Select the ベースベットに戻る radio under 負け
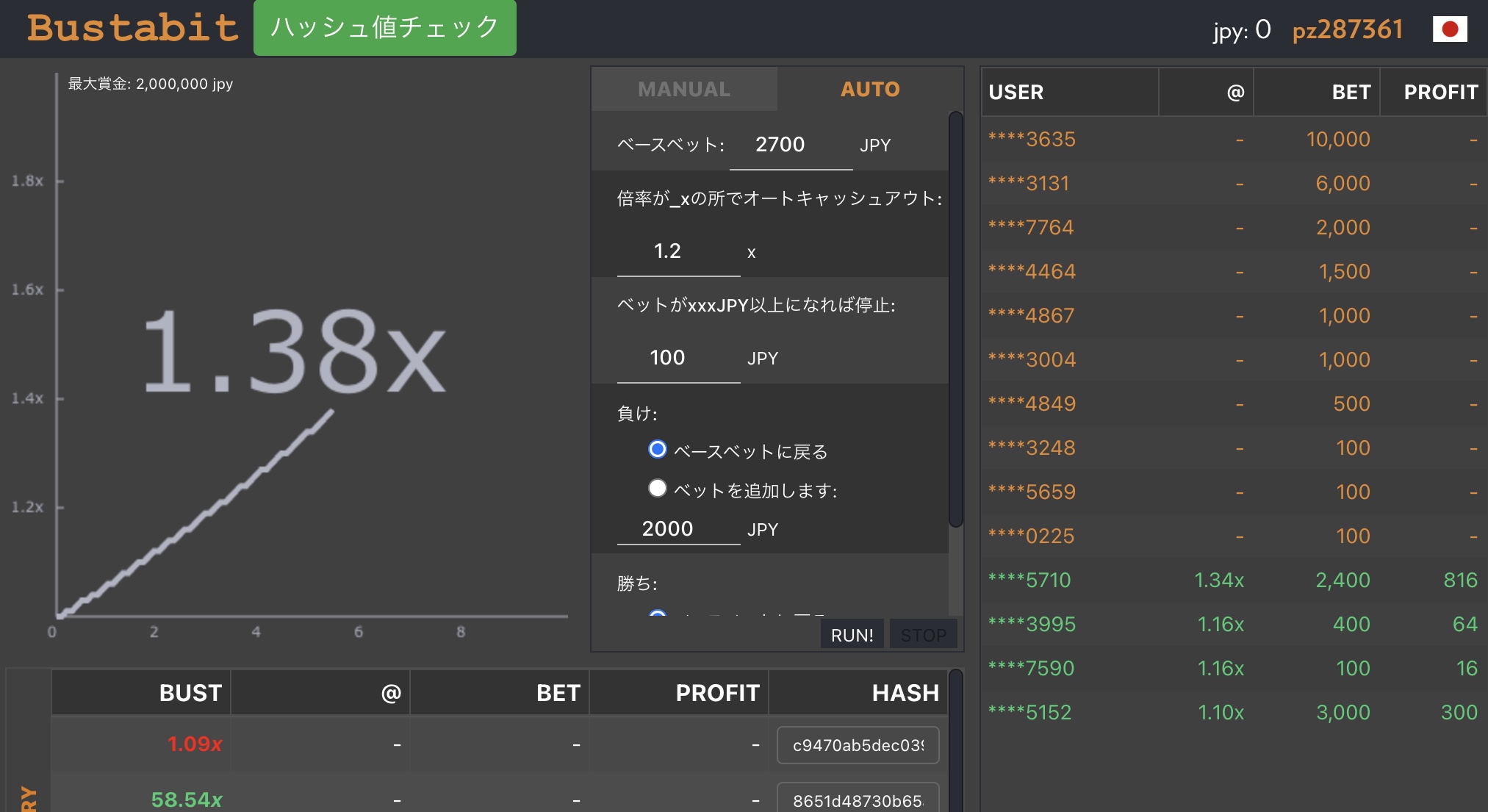 [x=658, y=449]
